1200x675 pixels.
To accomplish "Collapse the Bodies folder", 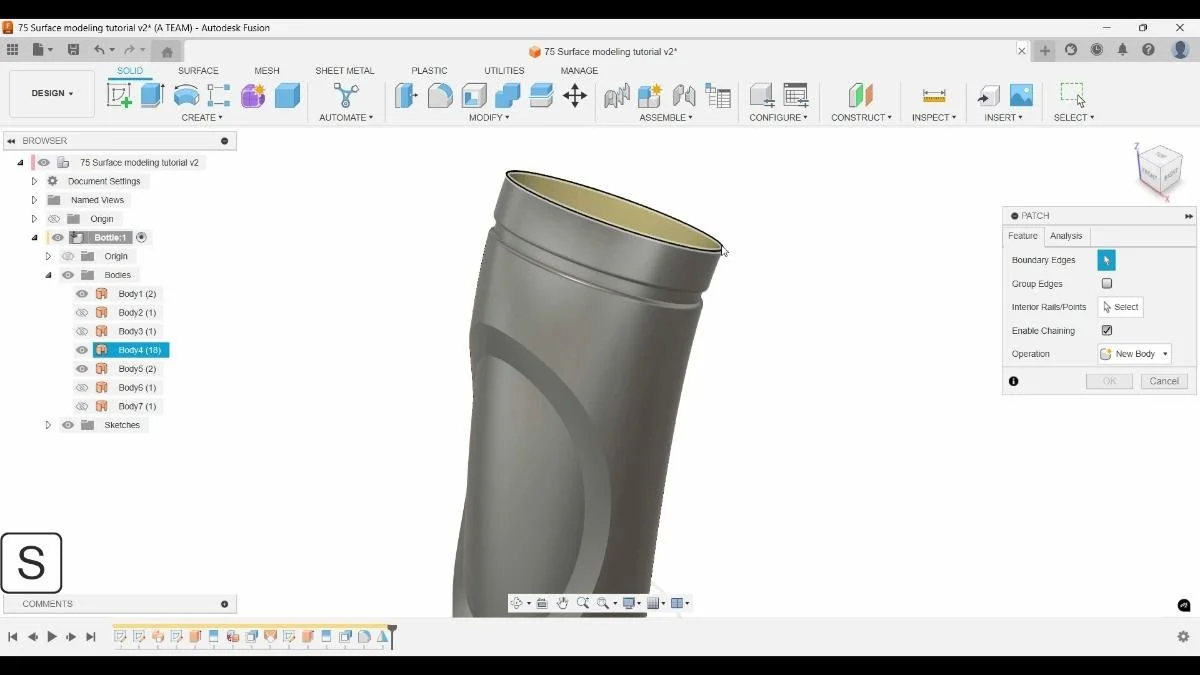I will 48,275.
